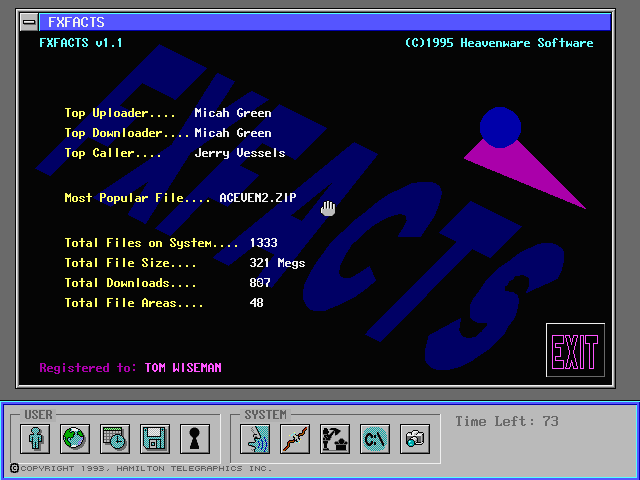Click the camera snapshot icon
Viewport: 640px width, 480px height.
click(x=415, y=439)
